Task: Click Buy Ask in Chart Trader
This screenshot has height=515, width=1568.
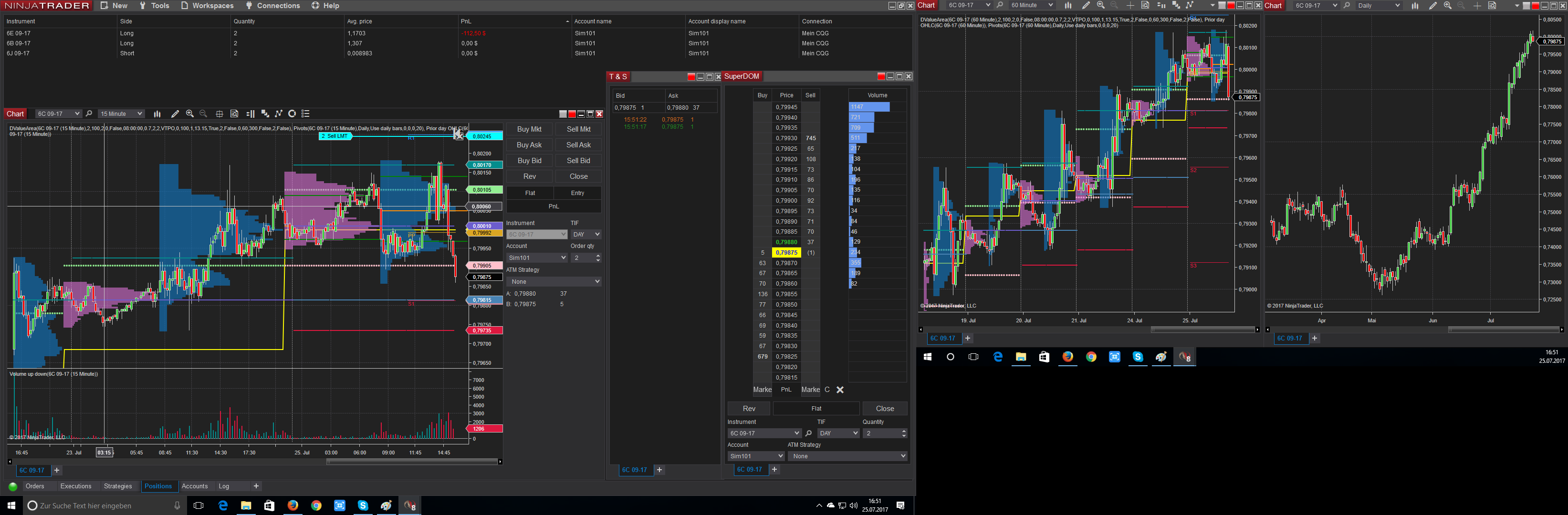Action: pyautogui.click(x=529, y=144)
